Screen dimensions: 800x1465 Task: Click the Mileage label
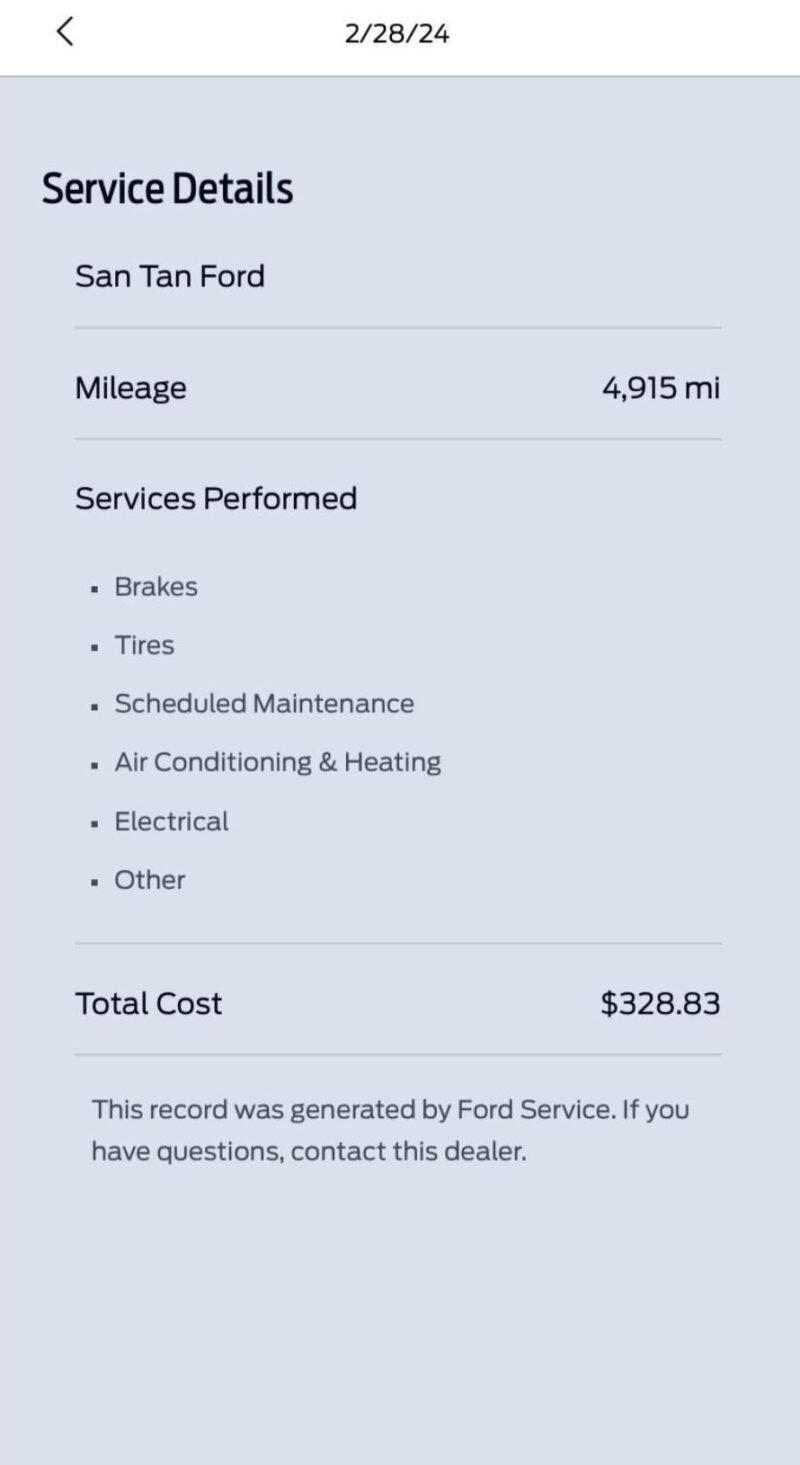coord(130,388)
